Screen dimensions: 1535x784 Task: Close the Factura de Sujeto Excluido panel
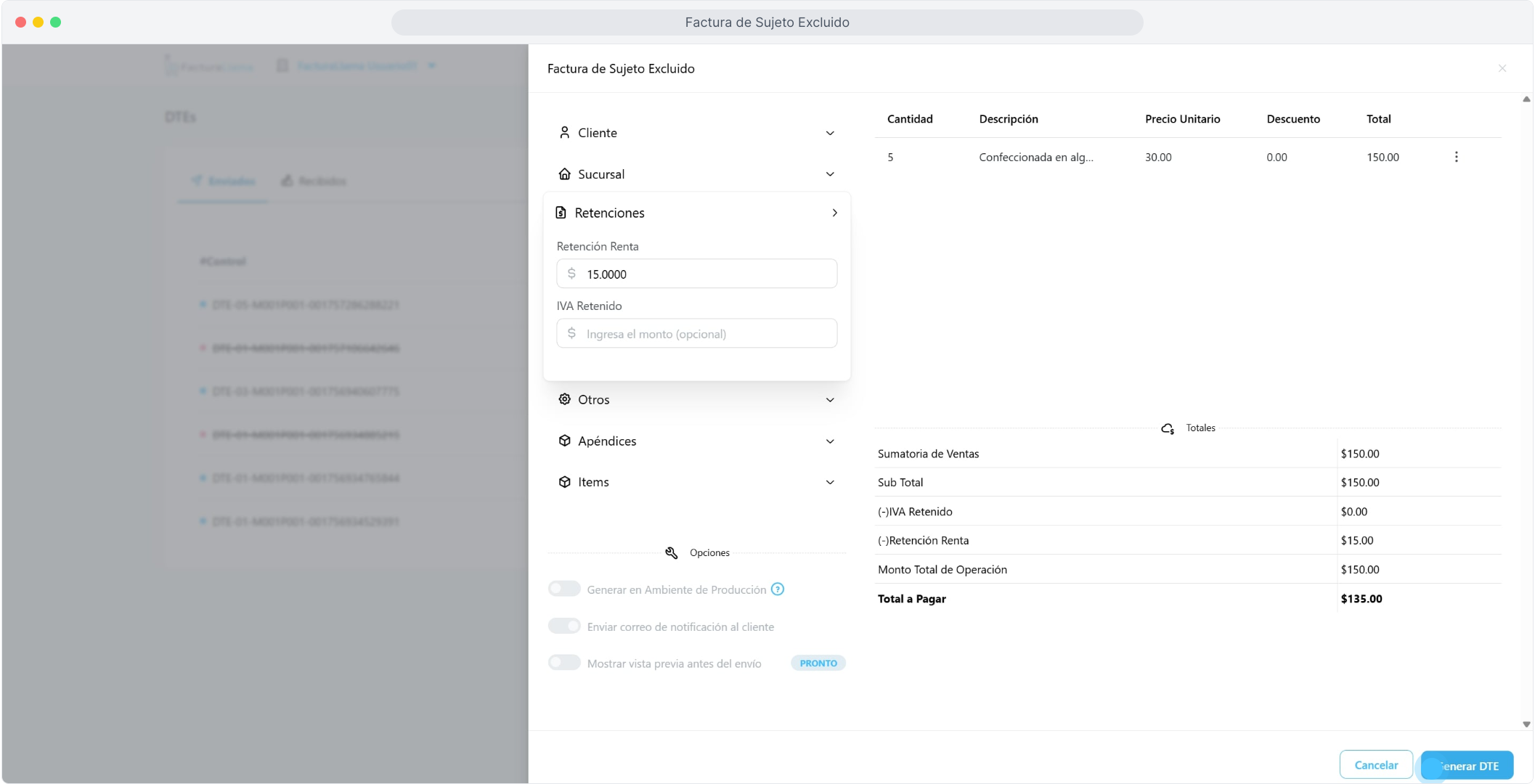point(1502,68)
